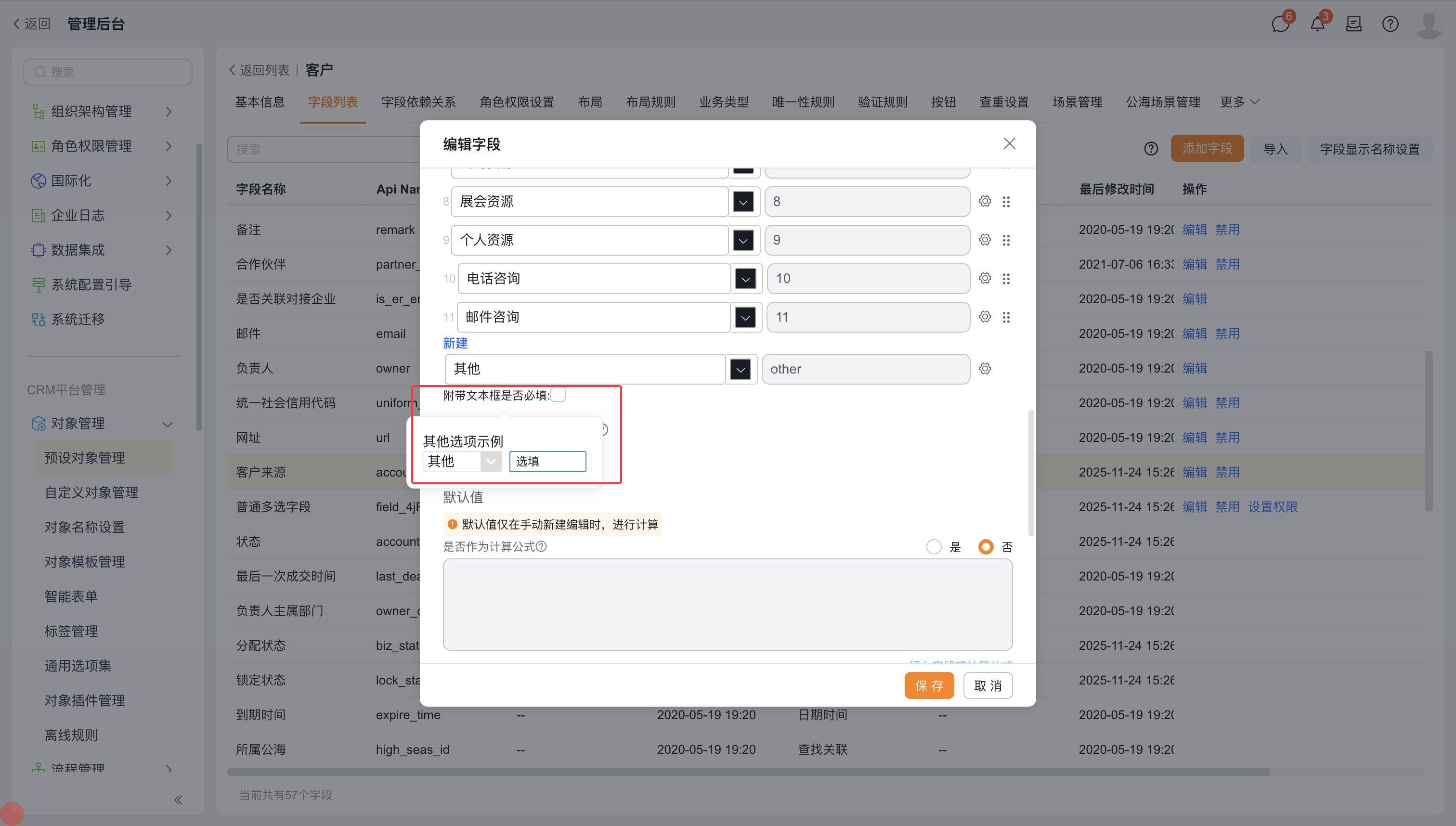Select 是 for 是否作为计算公式
1456x826 pixels.
[934, 547]
